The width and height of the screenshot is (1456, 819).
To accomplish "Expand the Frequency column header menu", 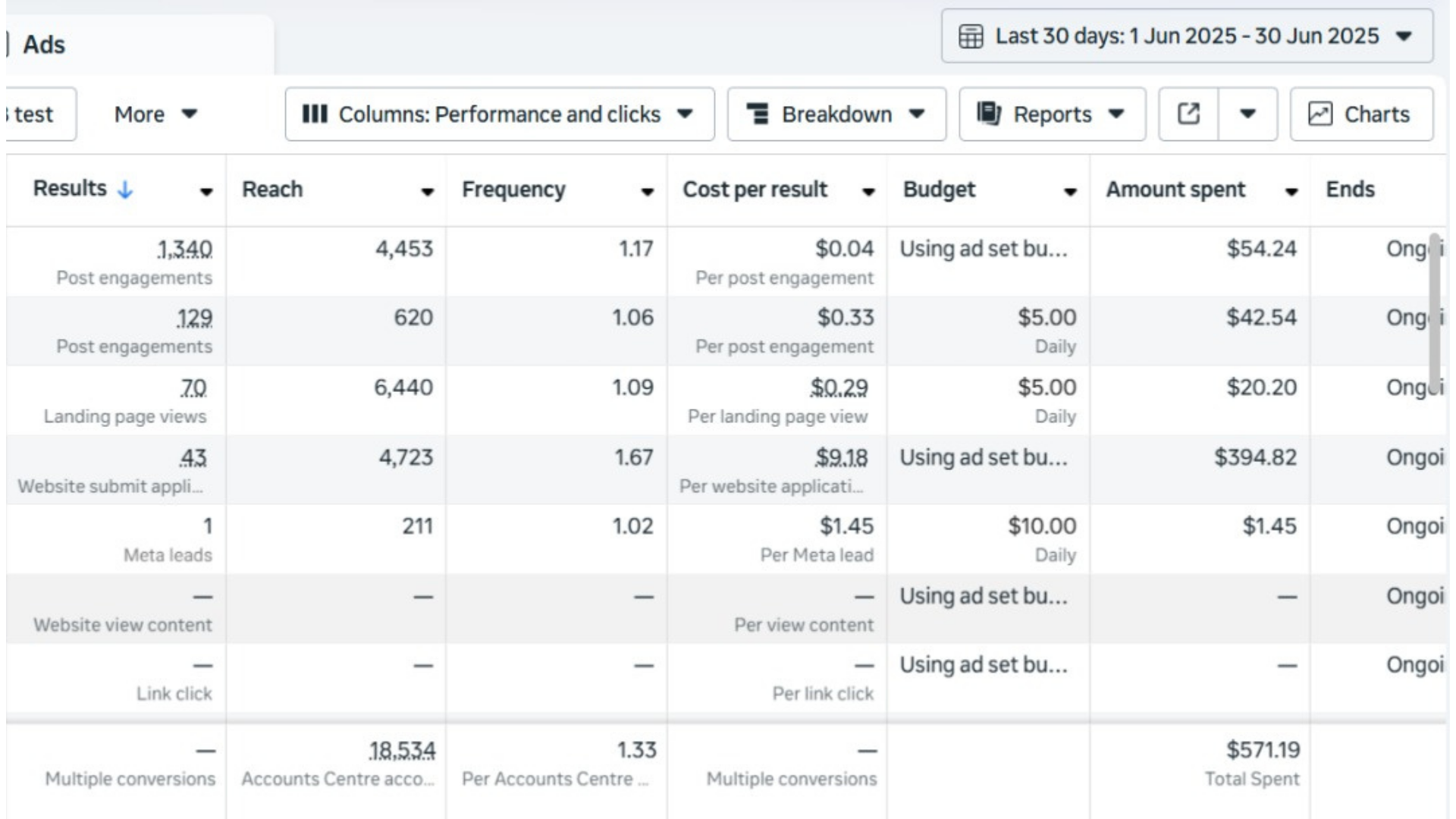I will tap(647, 192).
